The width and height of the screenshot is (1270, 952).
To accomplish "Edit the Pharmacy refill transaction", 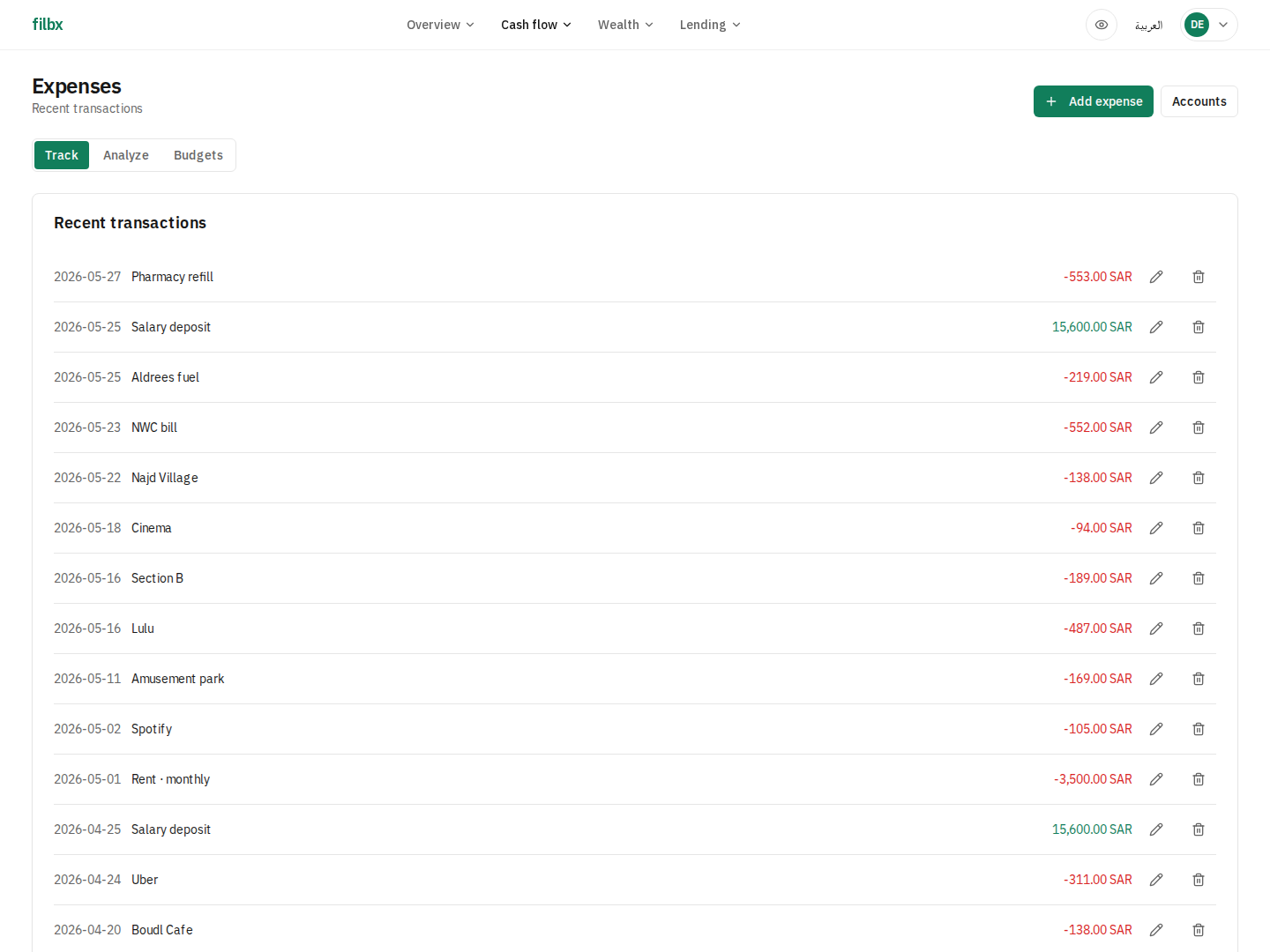I will (1156, 277).
